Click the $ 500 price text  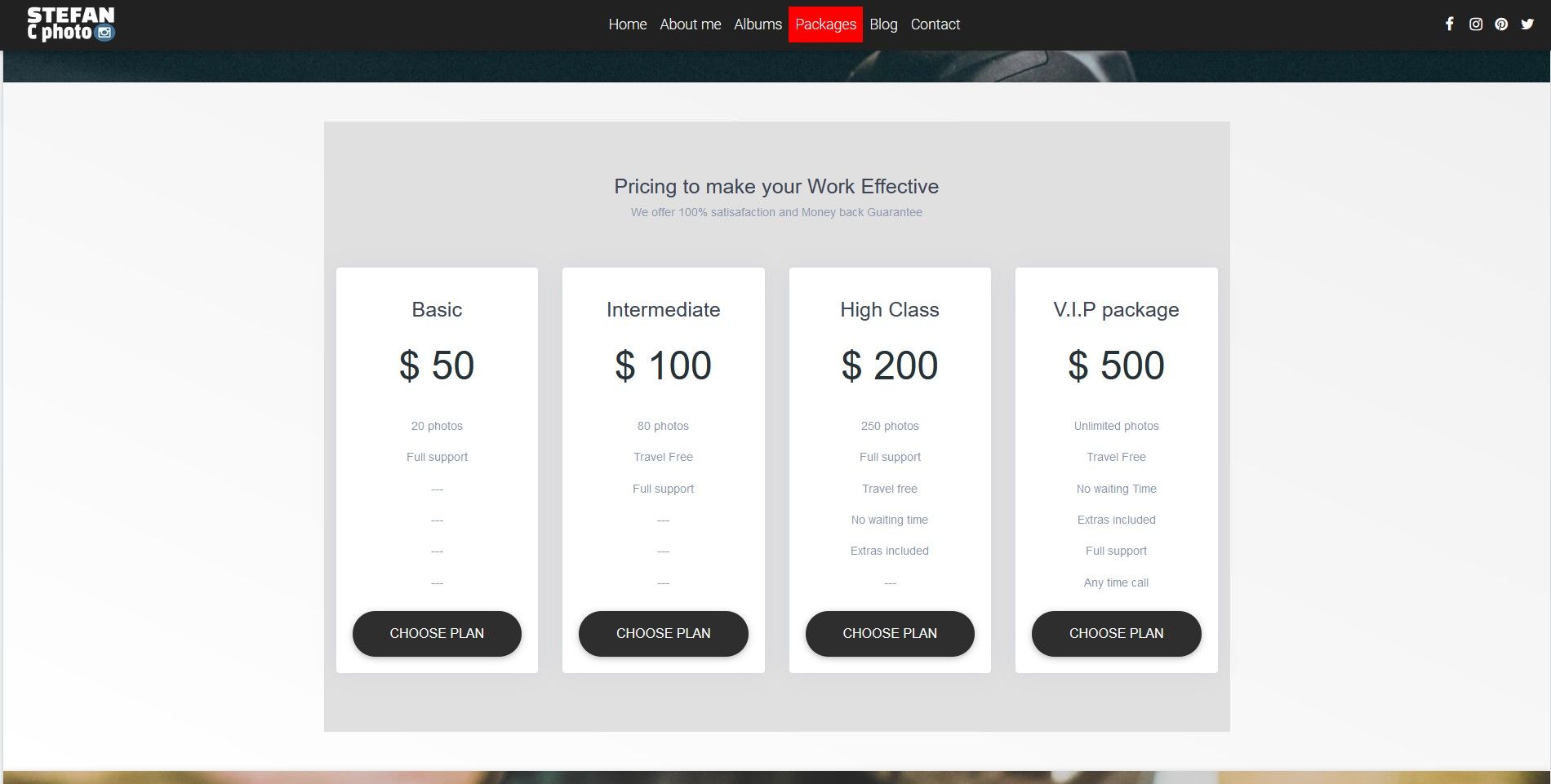(x=1116, y=365)
